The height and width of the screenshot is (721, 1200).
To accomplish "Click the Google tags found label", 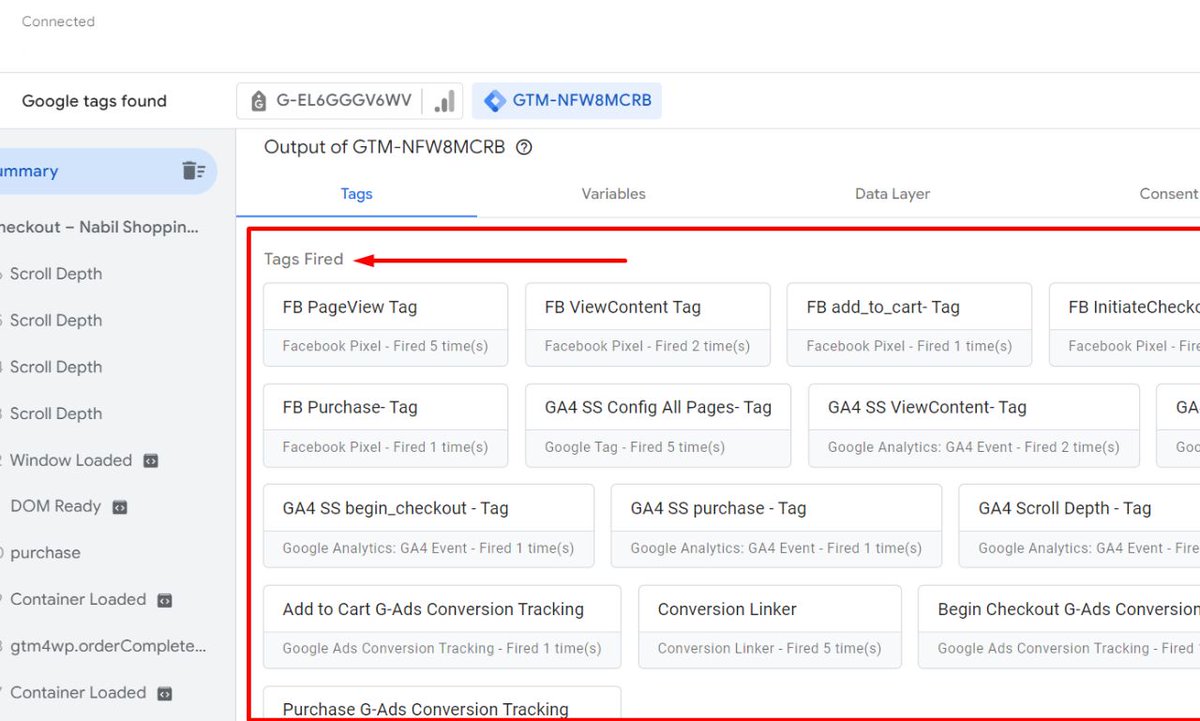I will [94, 101].
